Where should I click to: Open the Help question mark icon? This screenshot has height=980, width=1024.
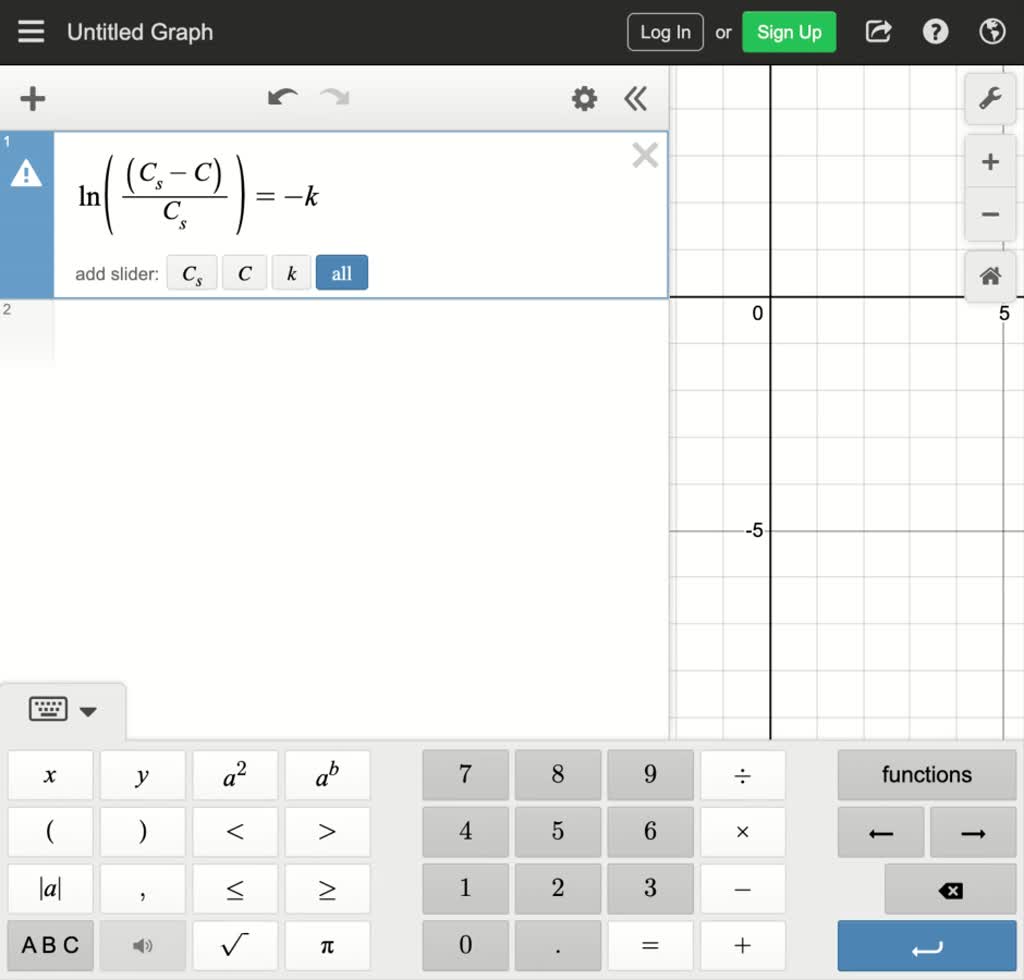[935, 32]
